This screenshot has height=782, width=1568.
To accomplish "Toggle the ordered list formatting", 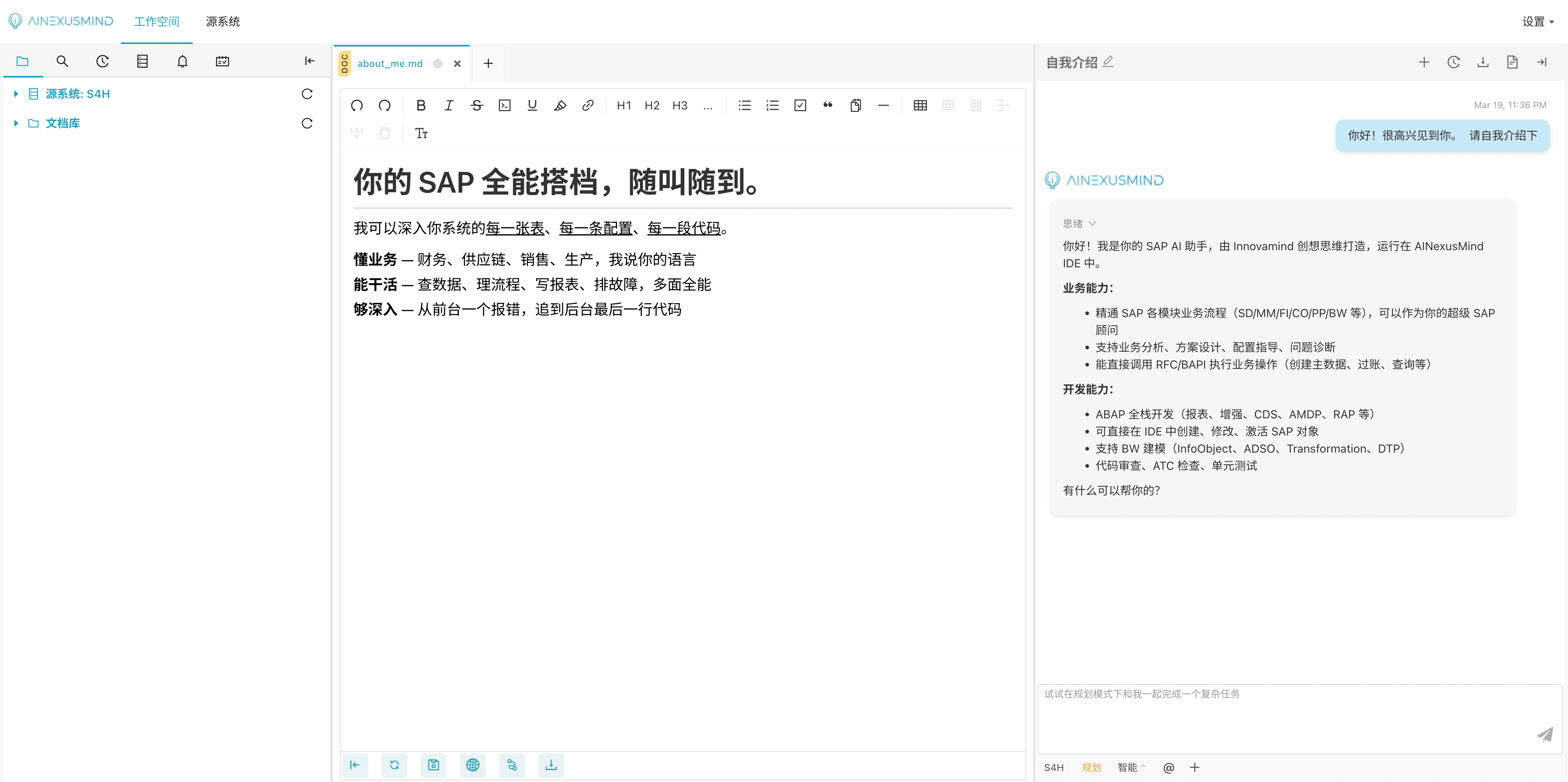I will [772, 105].
